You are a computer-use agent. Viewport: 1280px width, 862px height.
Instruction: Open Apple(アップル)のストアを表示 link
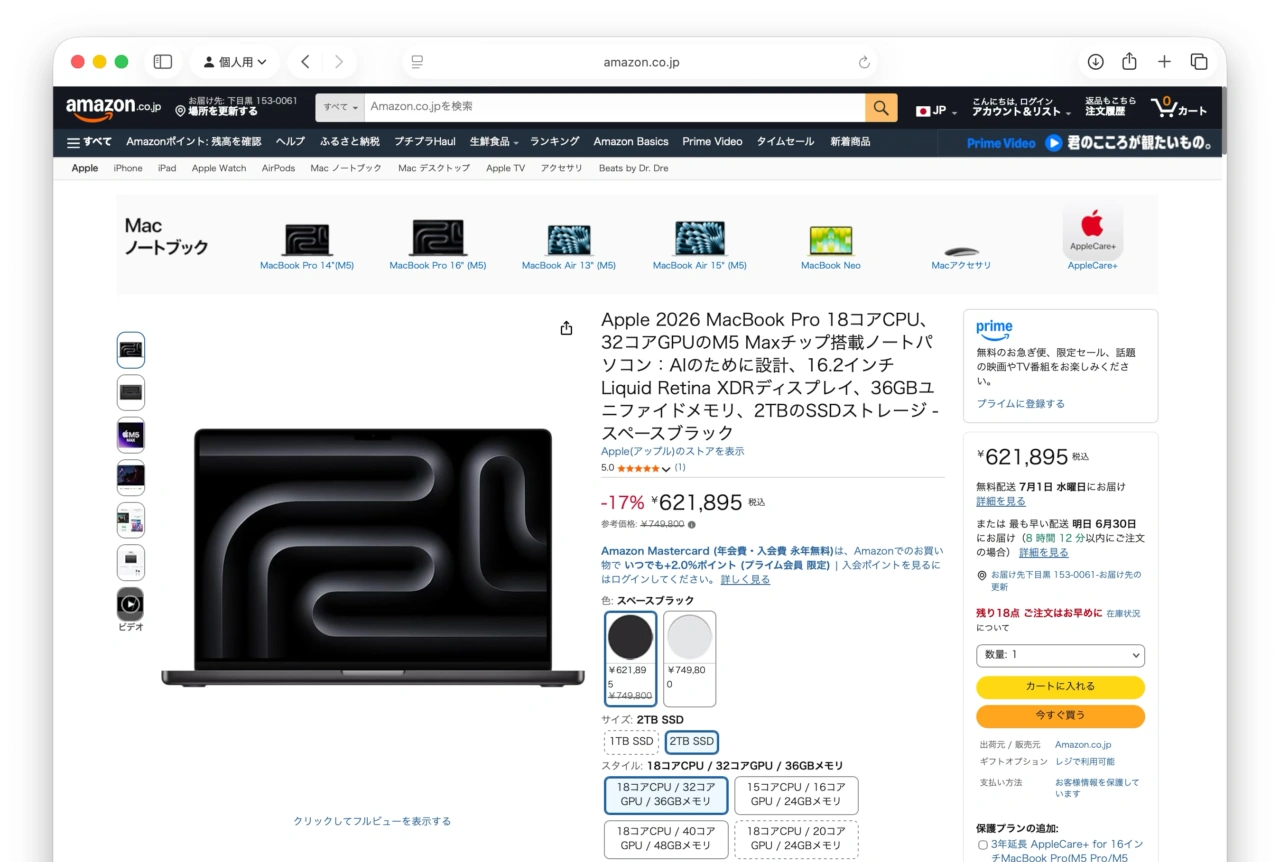[672, 452]
